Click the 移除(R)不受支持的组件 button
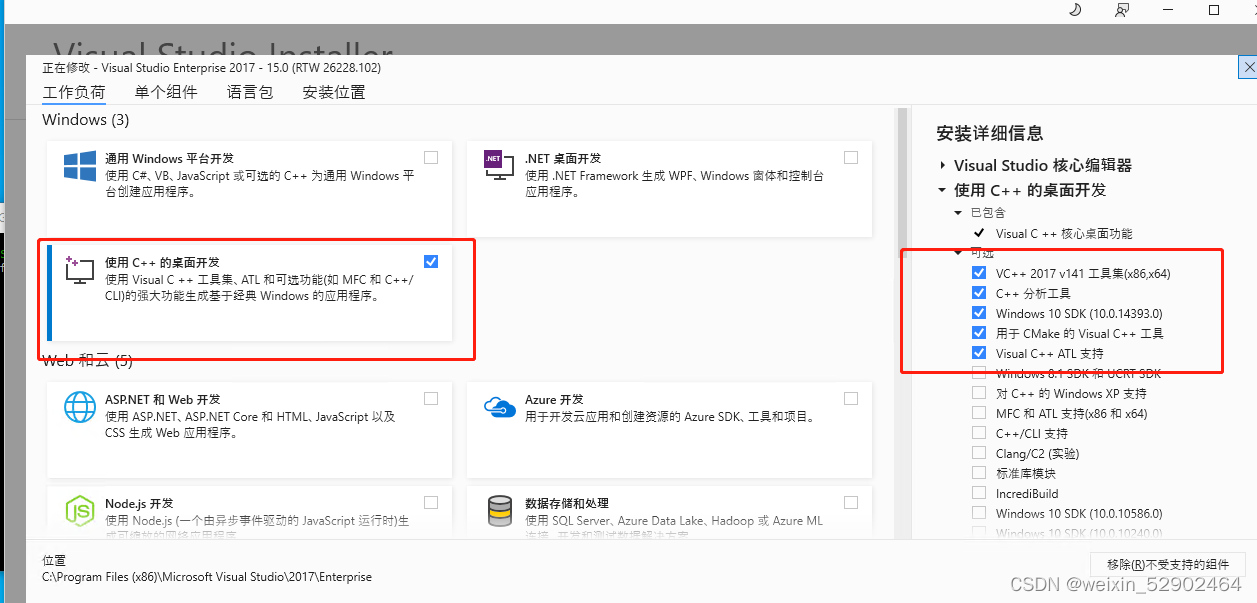1257x603 pixels. (x=1167, y=564)
